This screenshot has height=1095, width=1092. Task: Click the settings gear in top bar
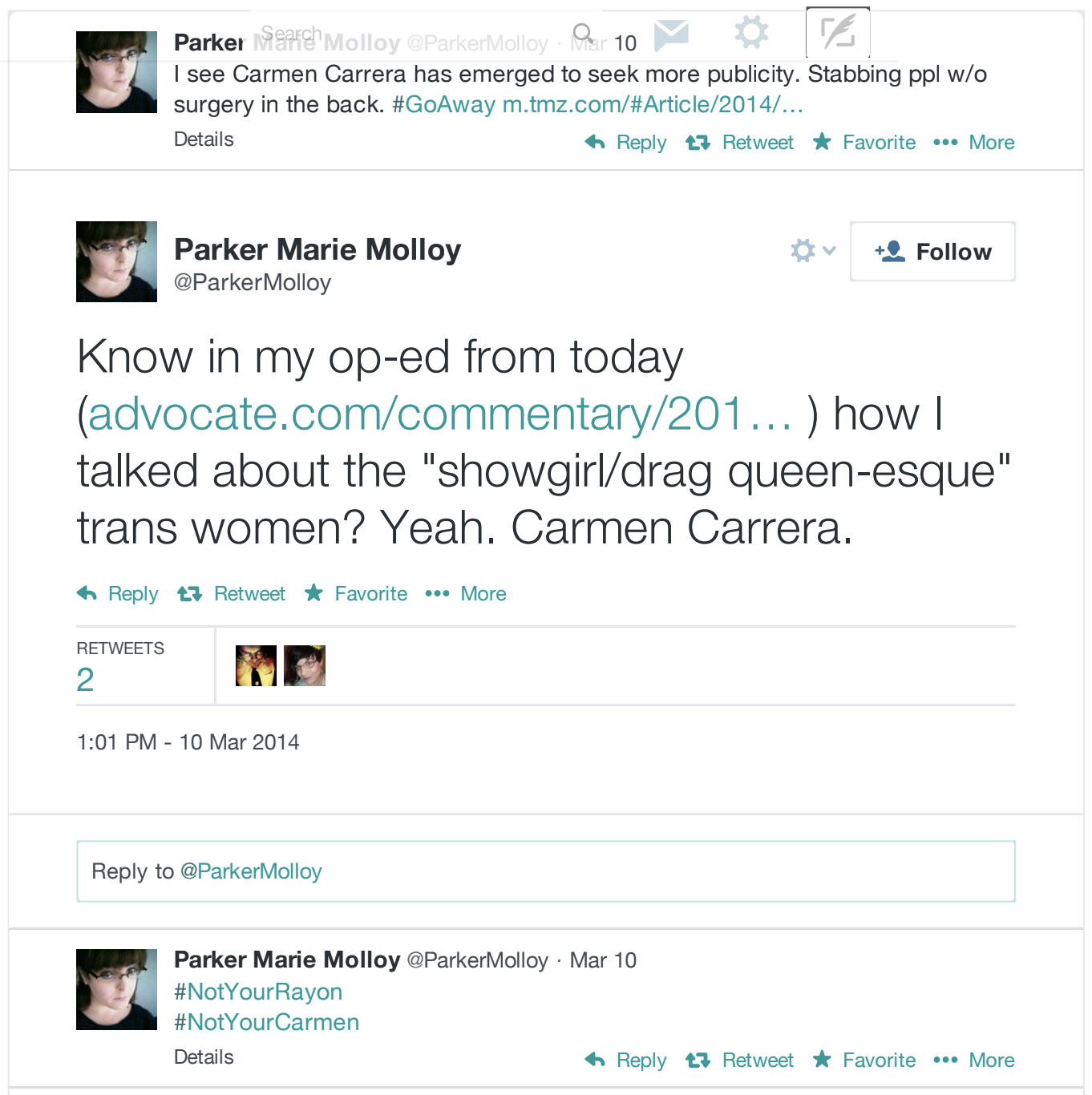751,33
